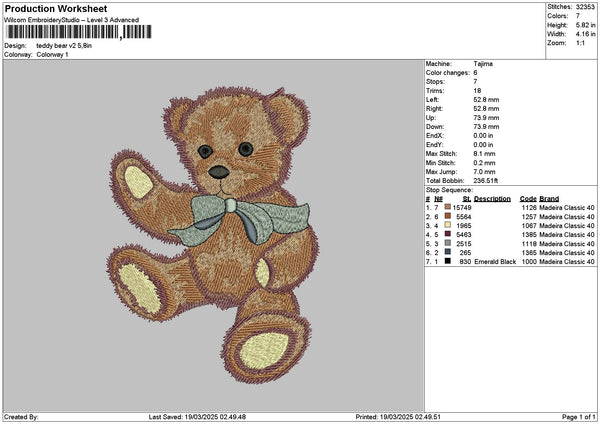Image resolution: width=600 pixels, height=424 pixels.
Task: Click the Colors value '7' in the header
Action: pos(578,16)
